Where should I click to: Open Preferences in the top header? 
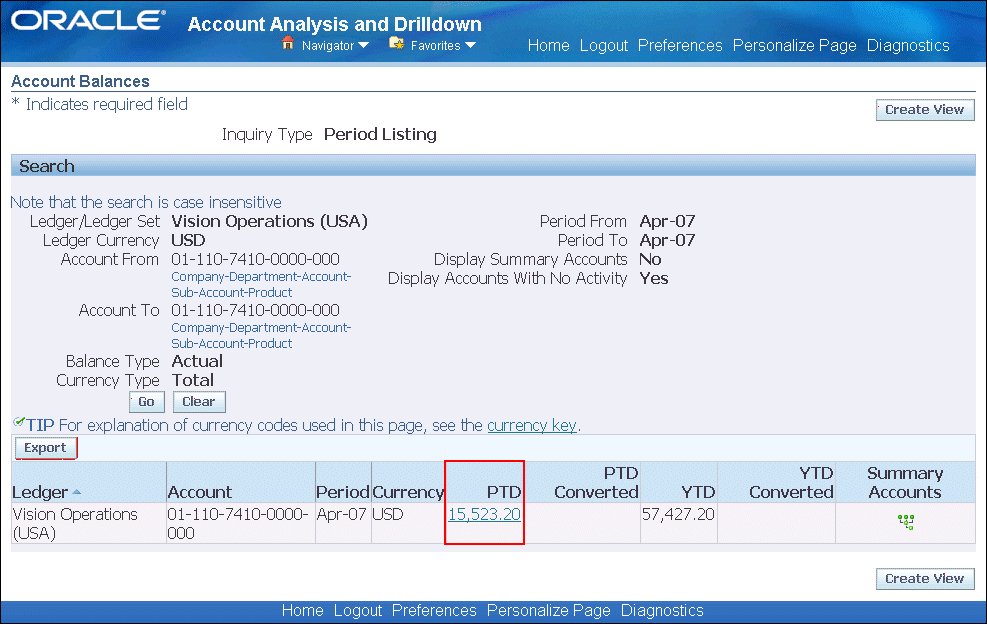pos(680,45)
